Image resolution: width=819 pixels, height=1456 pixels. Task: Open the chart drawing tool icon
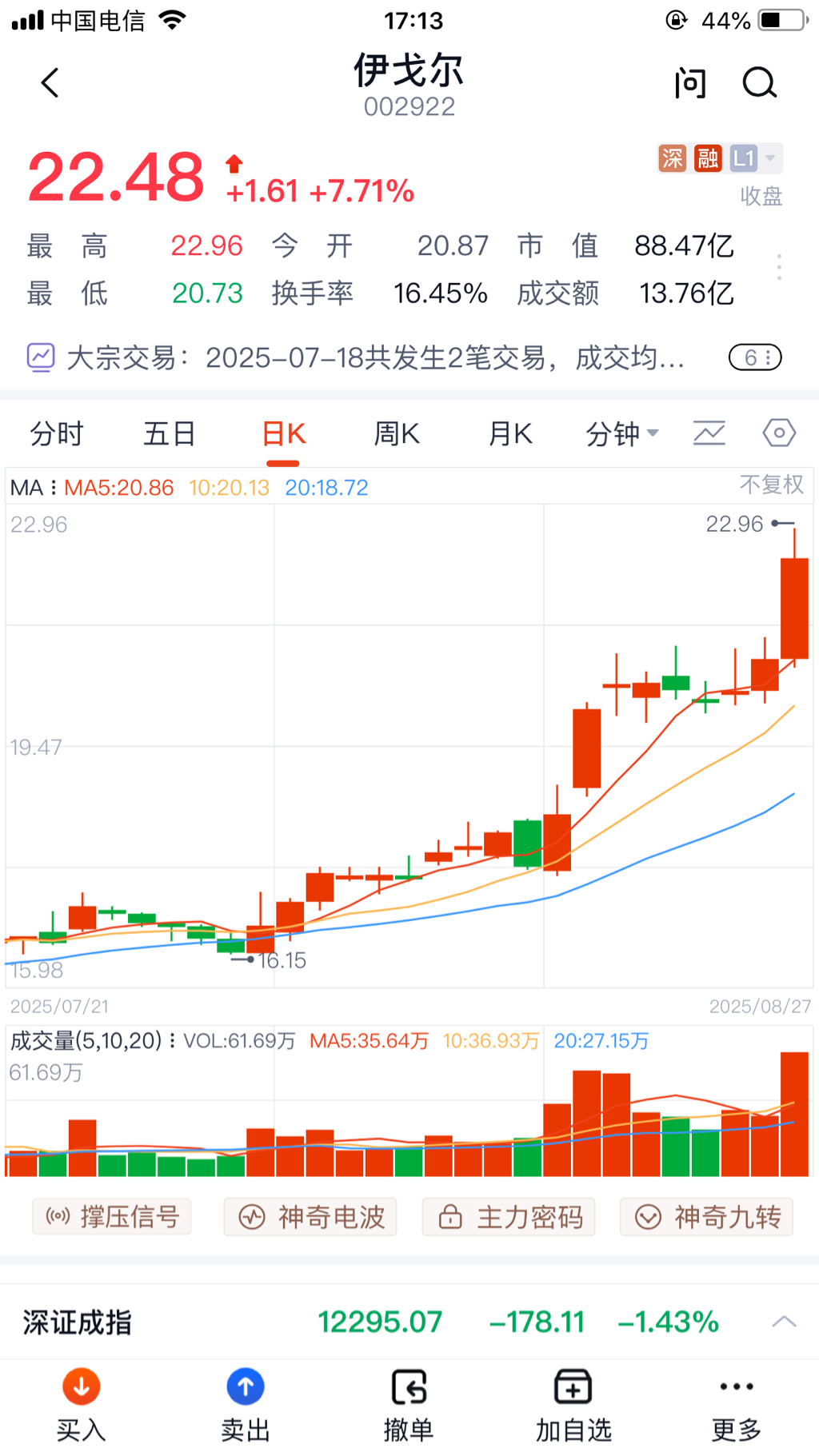(x=709, y=433)
